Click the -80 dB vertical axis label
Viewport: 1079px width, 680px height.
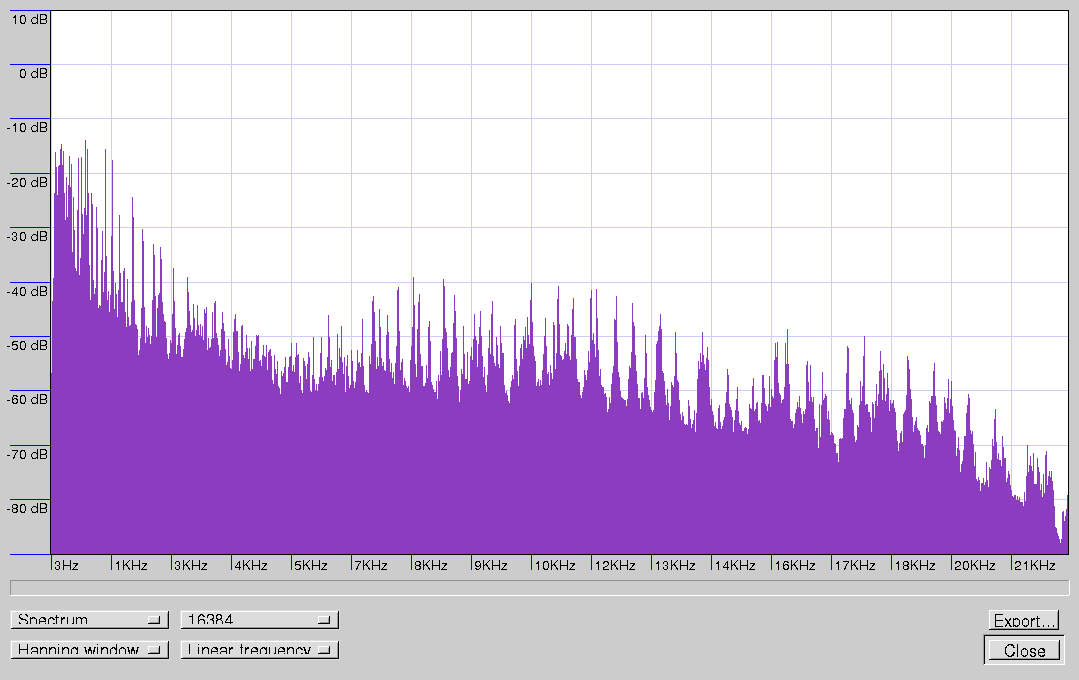28,508
